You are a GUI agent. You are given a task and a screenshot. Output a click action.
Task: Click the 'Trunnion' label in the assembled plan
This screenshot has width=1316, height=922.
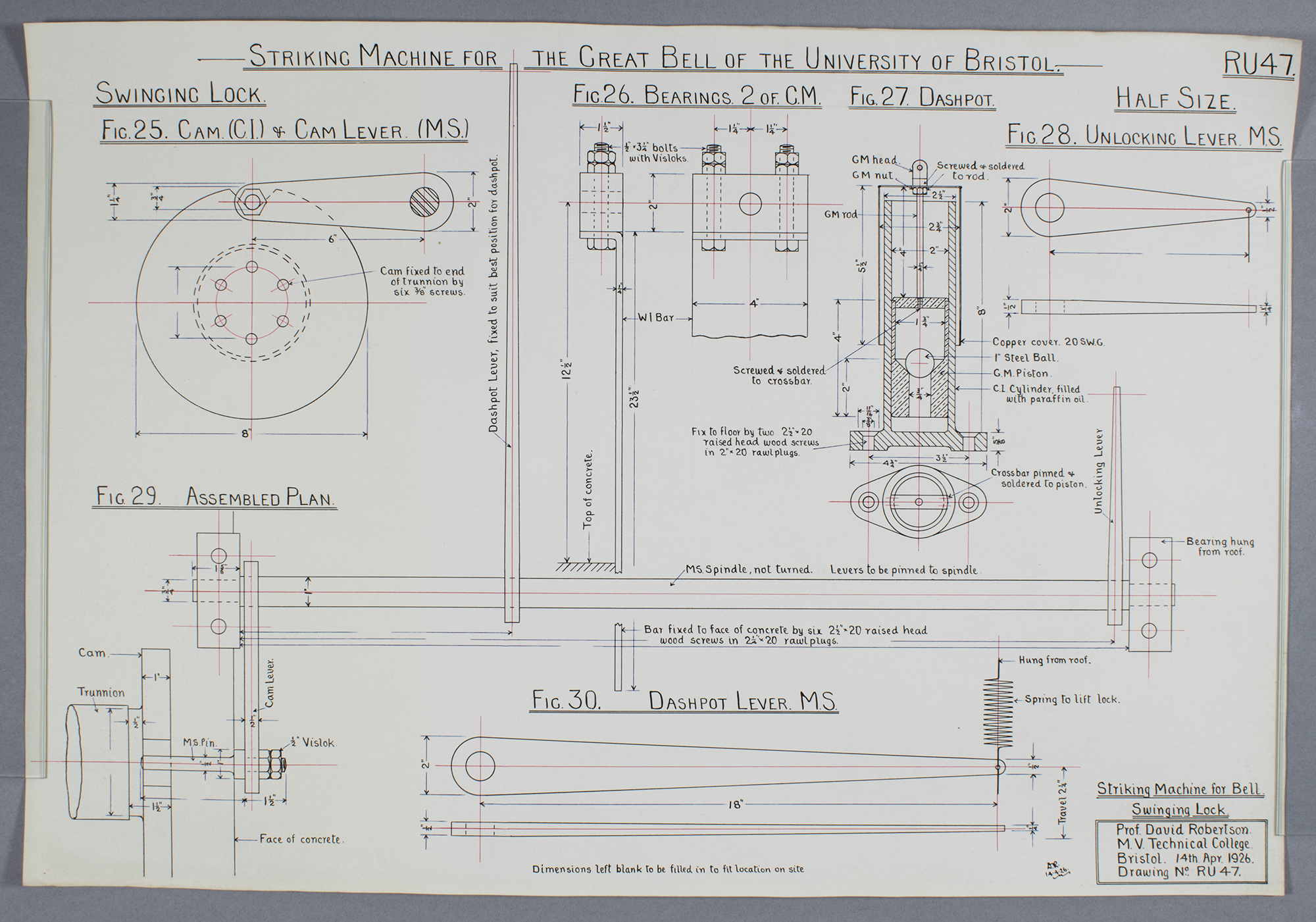(x=101, y=692)
